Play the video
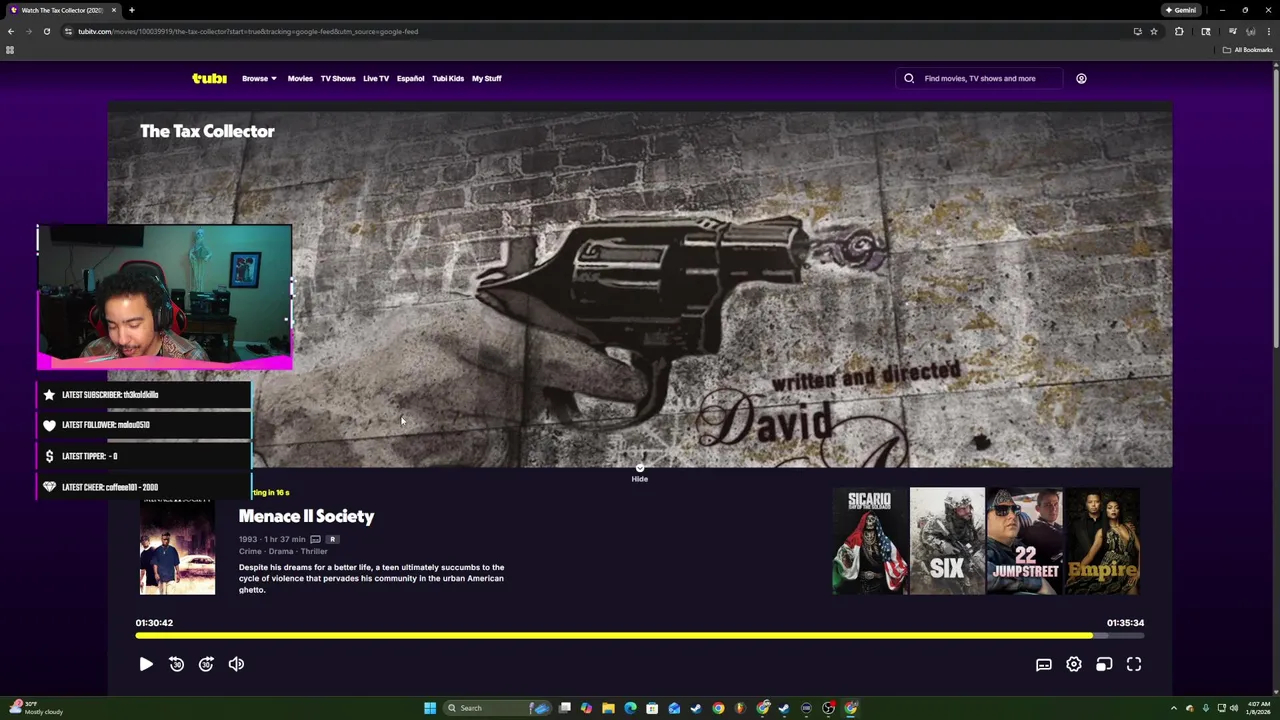The width and height of the screenshot is (1280, 720). [146, 664]
